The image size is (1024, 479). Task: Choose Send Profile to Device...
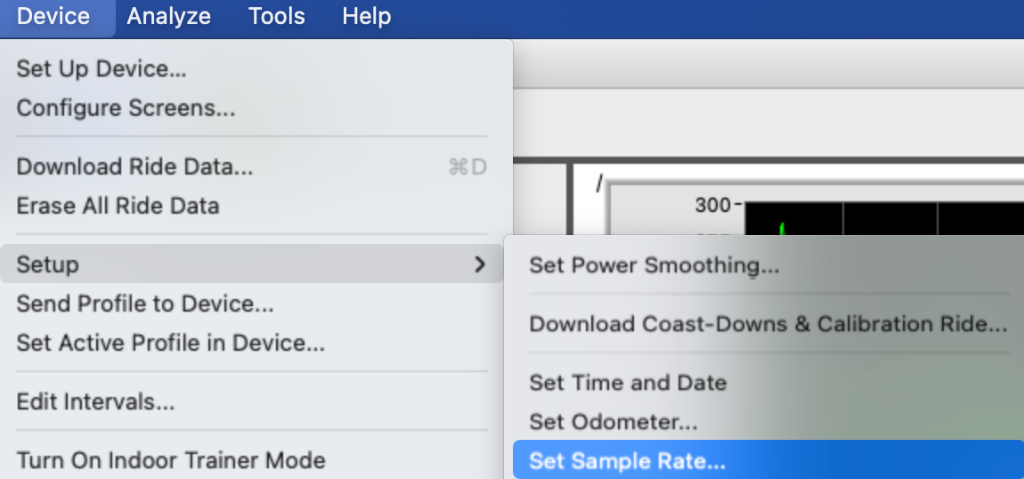click(x=145, y=304)
